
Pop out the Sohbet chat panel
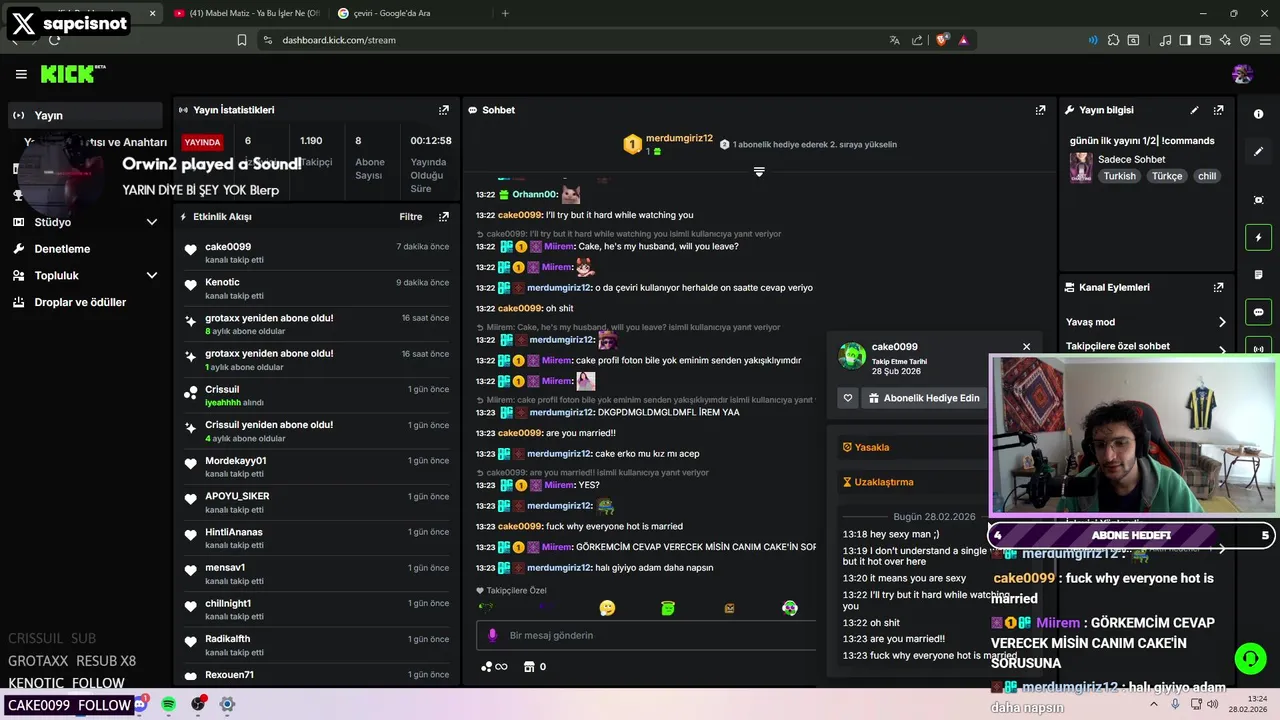click(x=1040, y=110)
